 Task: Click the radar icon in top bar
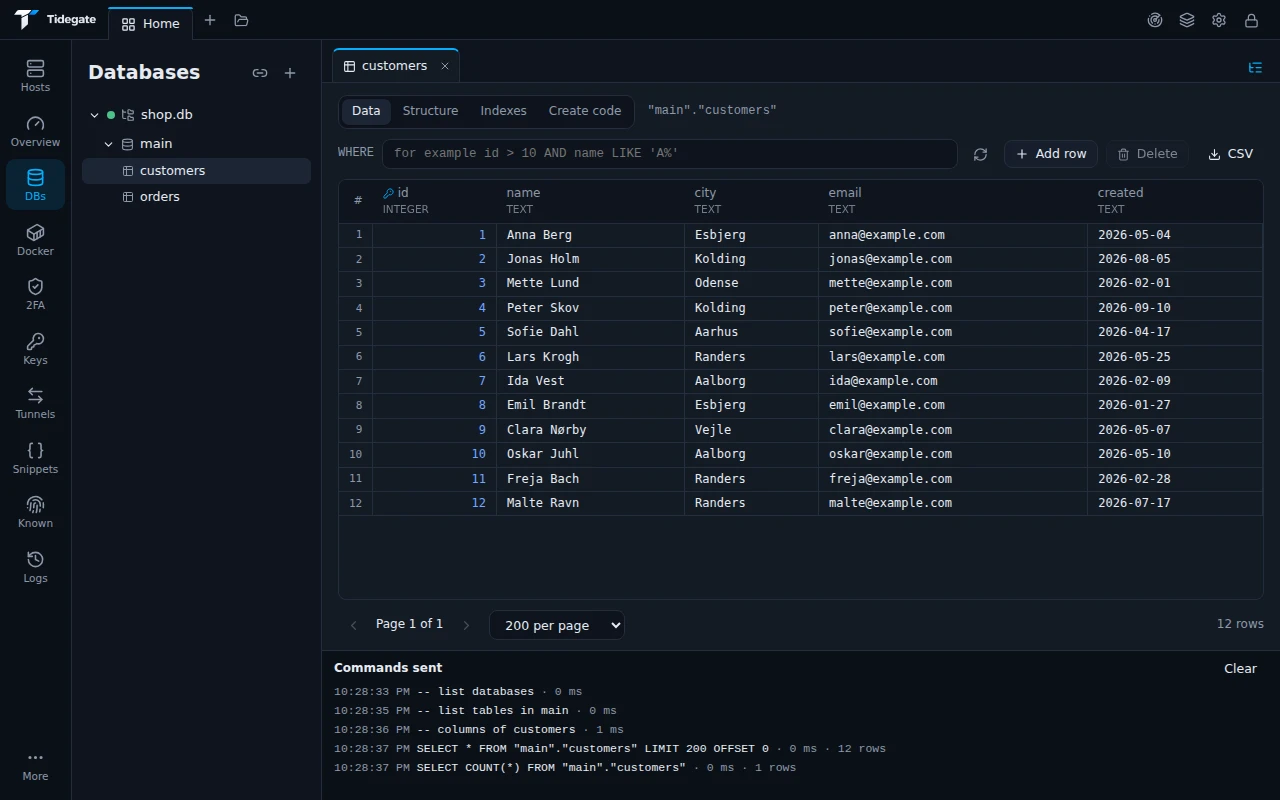click(1155, 20)
